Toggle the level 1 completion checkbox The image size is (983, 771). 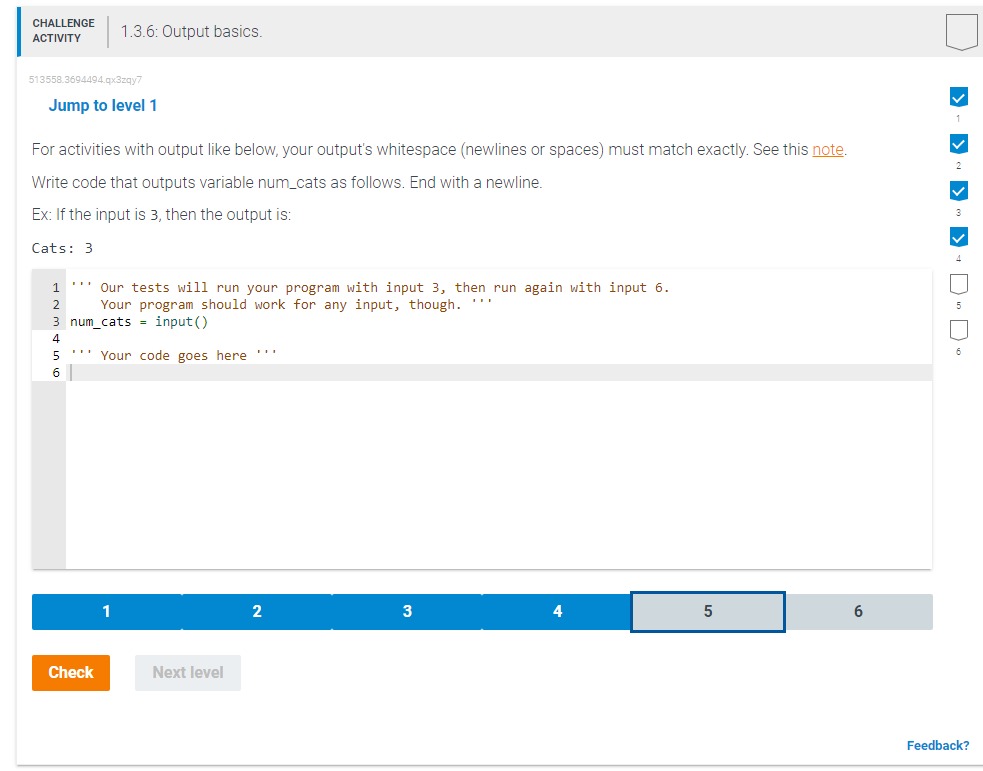click(958, 97)
